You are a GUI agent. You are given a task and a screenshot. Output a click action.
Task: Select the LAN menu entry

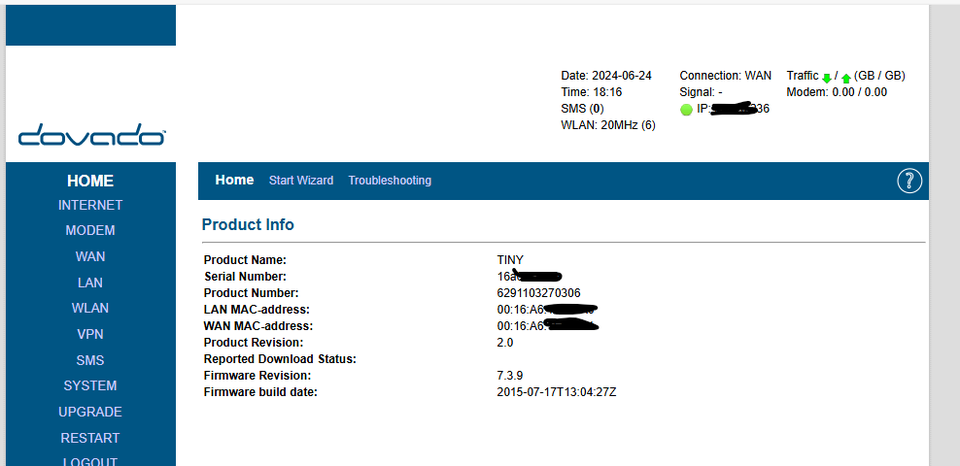point(90,283)
